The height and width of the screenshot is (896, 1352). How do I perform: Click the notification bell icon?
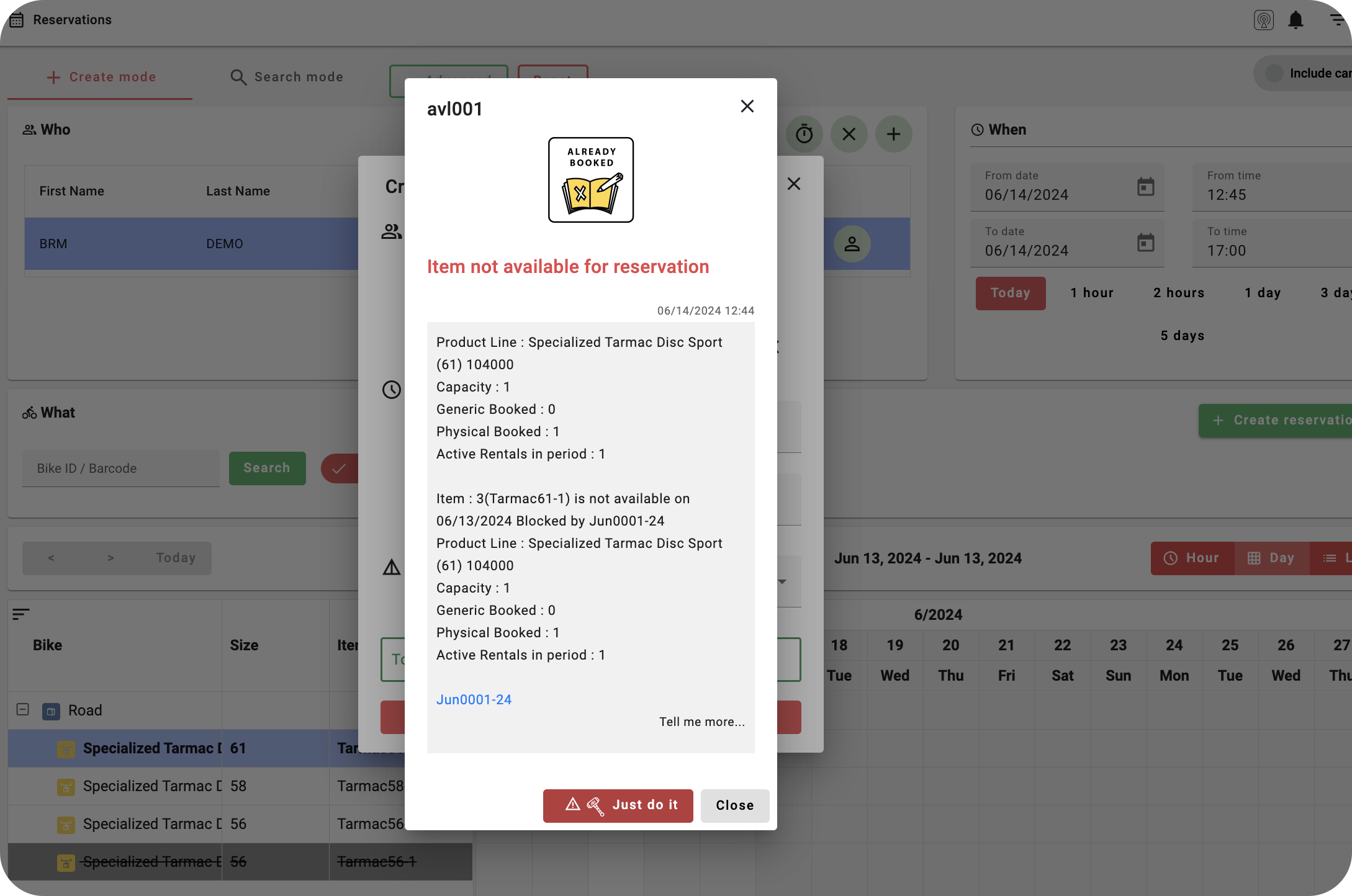pos(1296,20)
